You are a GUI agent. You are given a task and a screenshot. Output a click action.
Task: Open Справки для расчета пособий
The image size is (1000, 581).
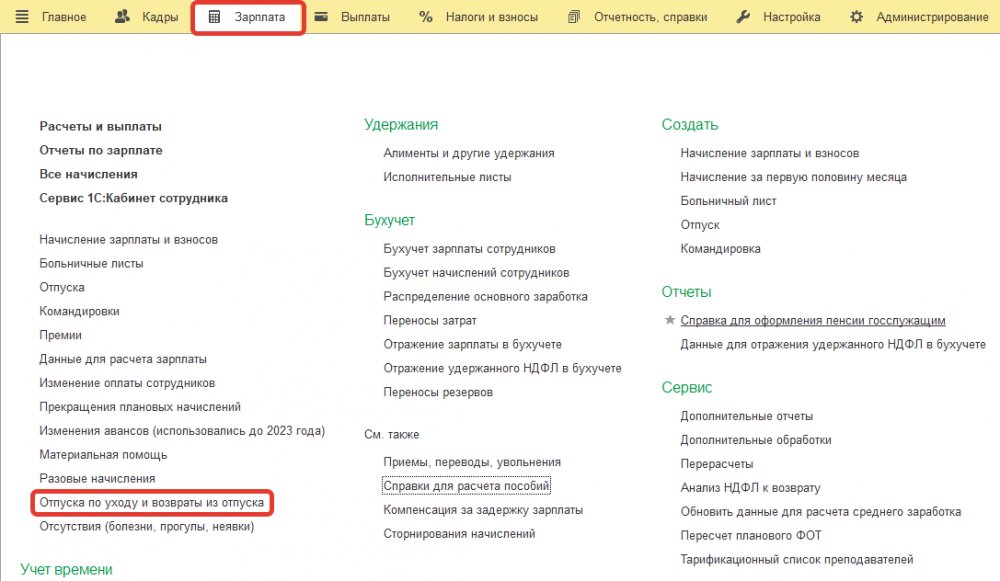(466, 486)
